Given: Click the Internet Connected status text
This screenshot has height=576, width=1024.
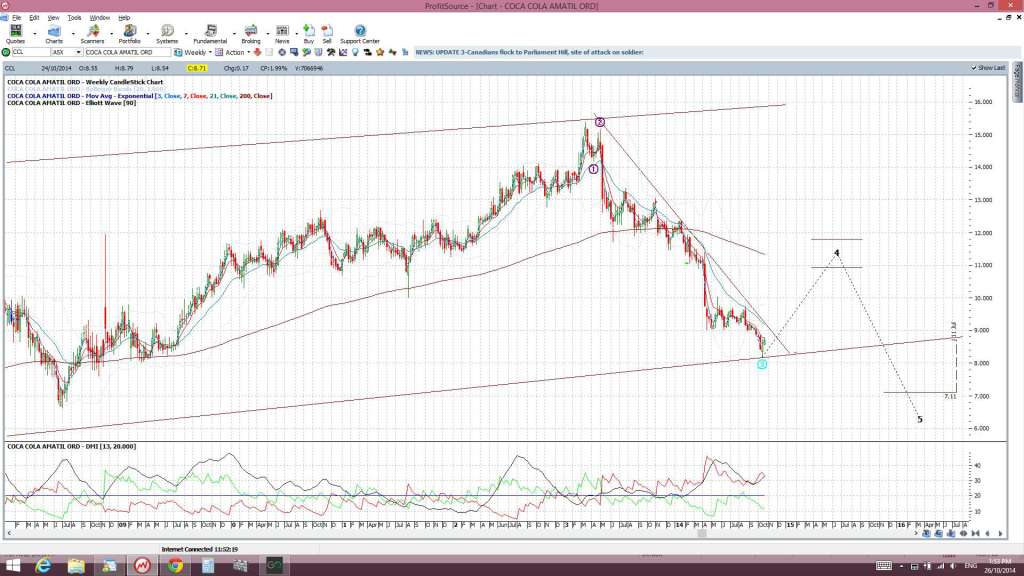Looking at the screenshot, I should tap(200, 549).
